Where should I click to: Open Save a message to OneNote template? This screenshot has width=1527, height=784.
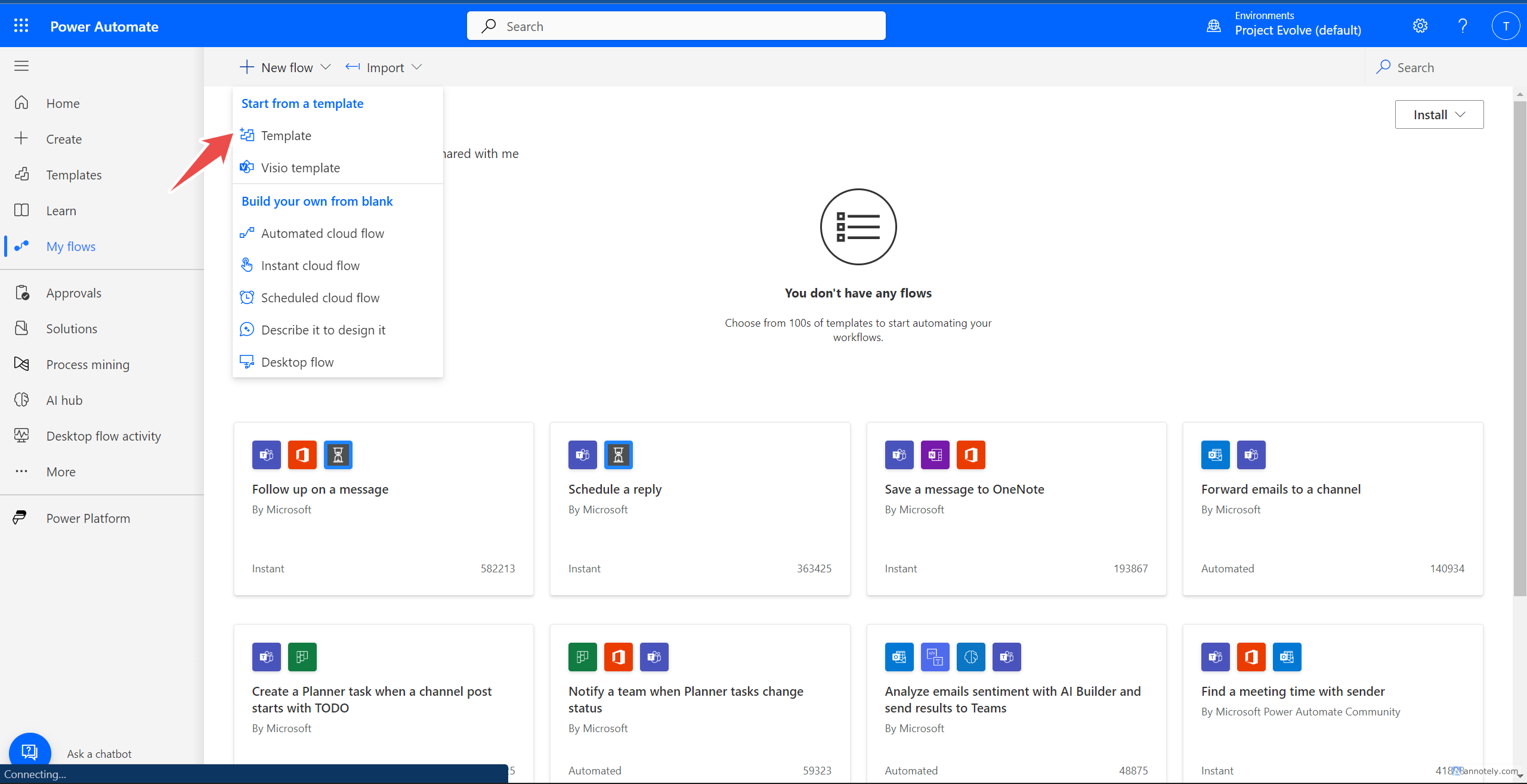coord(1016,509)
